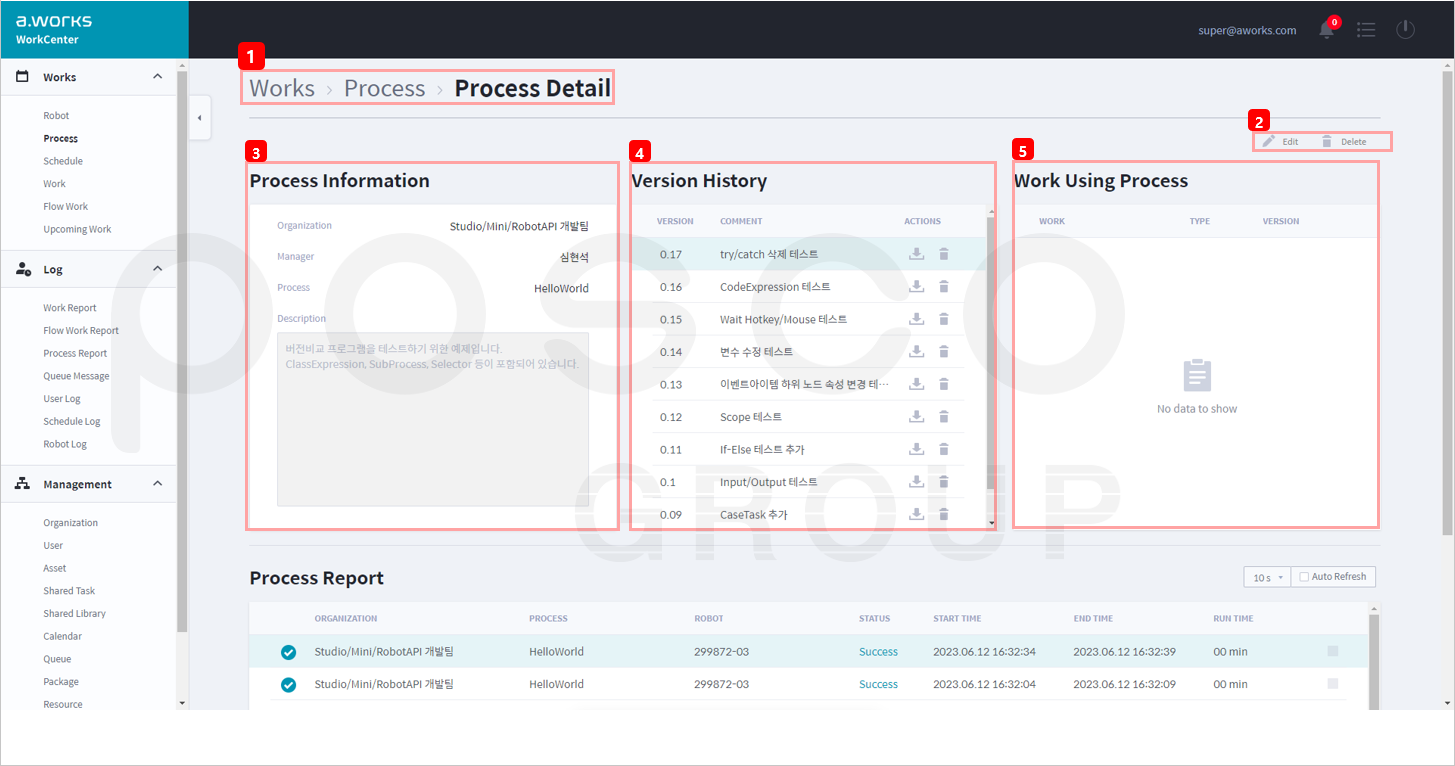Enable the Auto Refresh checkbox
This screenshot has width=1455, height=766.
[1303, 577]
